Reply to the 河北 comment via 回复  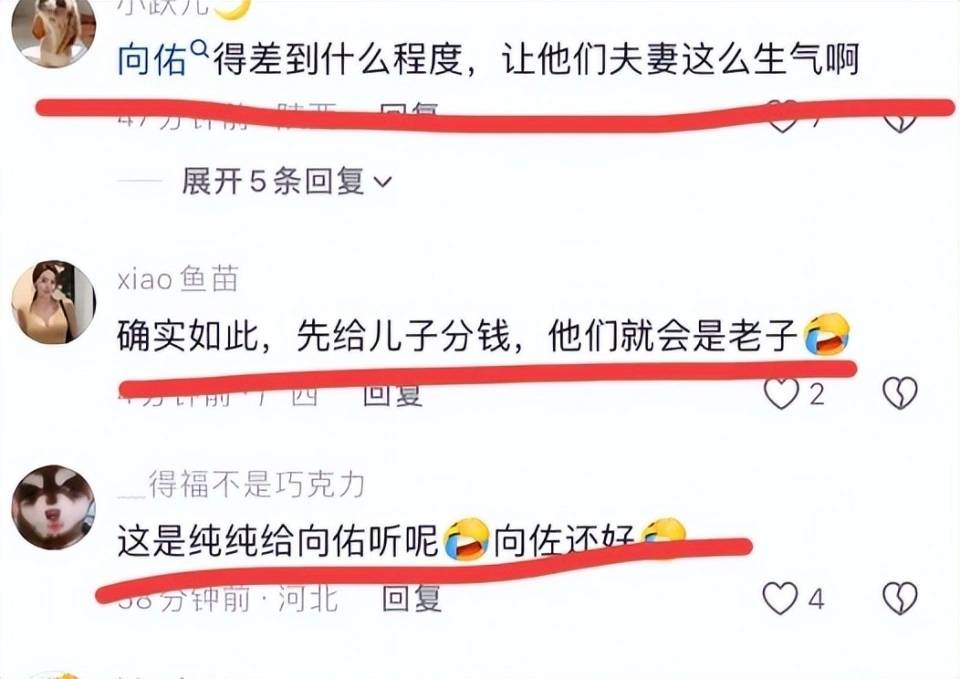411,598
